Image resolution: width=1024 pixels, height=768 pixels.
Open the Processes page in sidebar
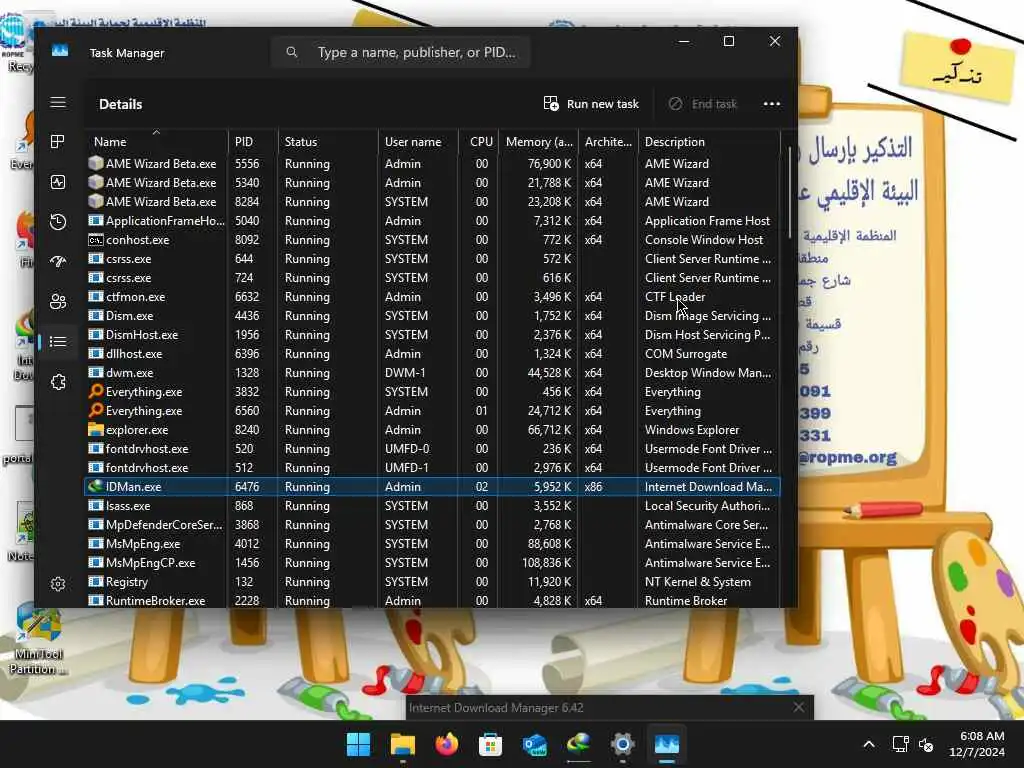tap(58, 142)
